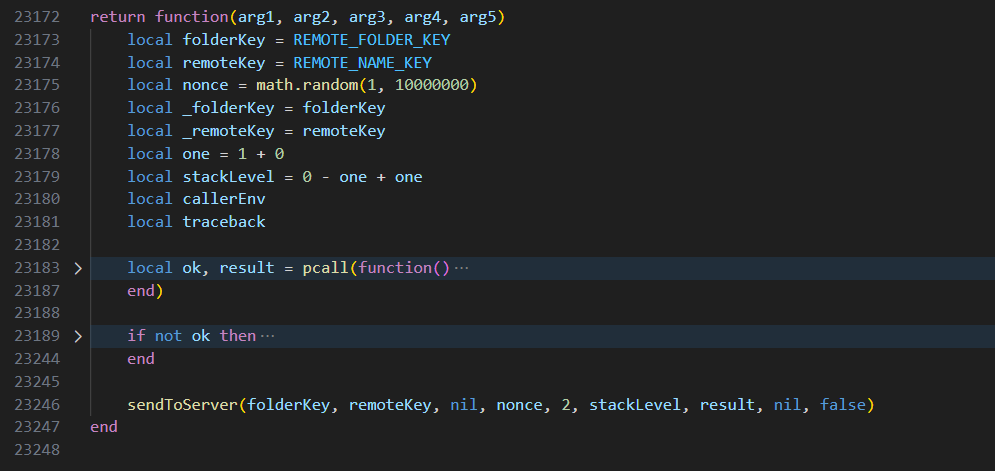Click _folderKey variable declaration
995x471 pixels.
228,108
